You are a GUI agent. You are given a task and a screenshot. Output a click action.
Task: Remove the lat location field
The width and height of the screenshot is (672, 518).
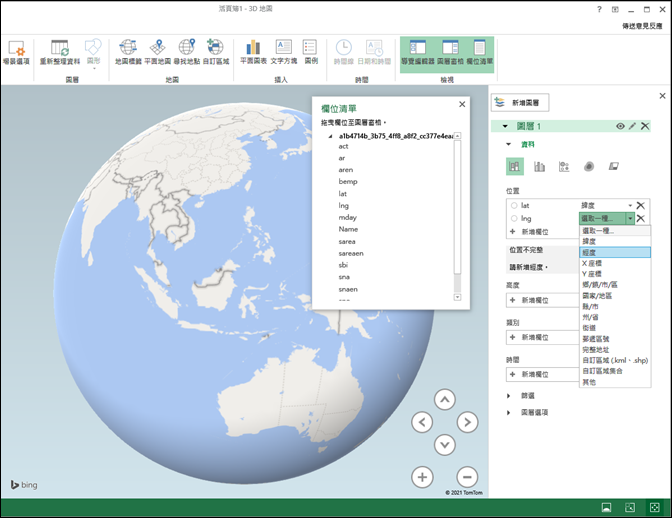coord(641,206)
